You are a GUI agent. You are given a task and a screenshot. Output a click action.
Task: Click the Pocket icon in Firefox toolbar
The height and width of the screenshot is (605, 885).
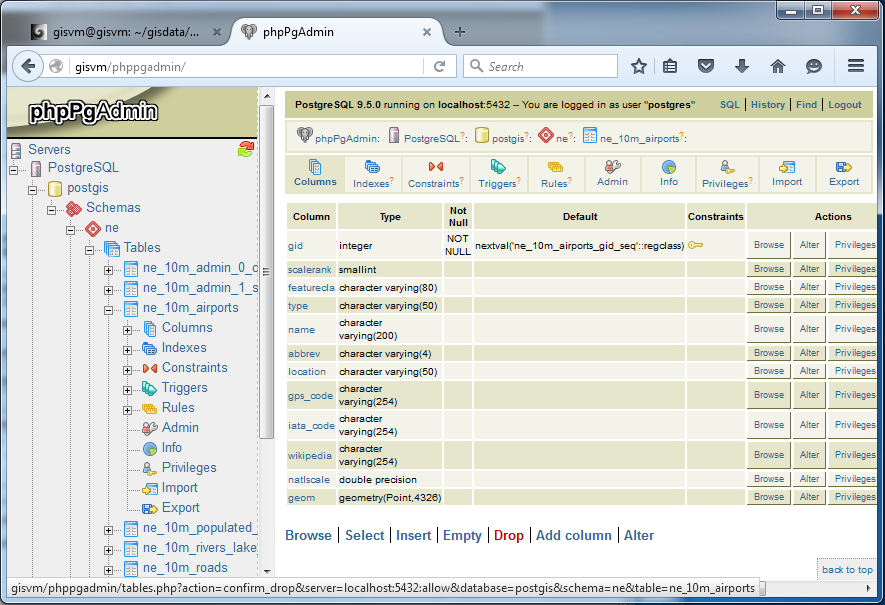[706, 66]
